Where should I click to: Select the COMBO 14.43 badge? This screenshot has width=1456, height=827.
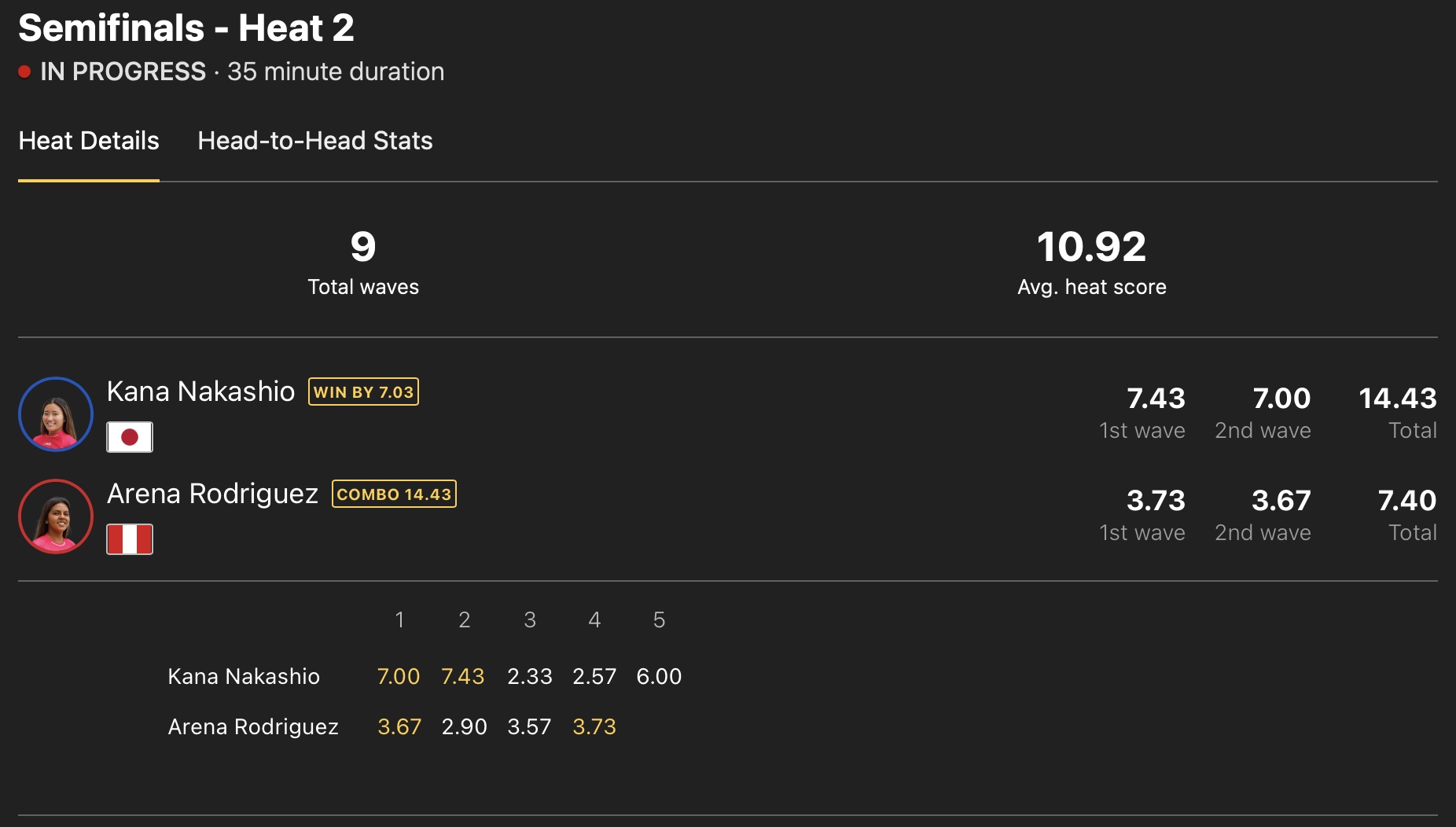click(x=394, y=494)
